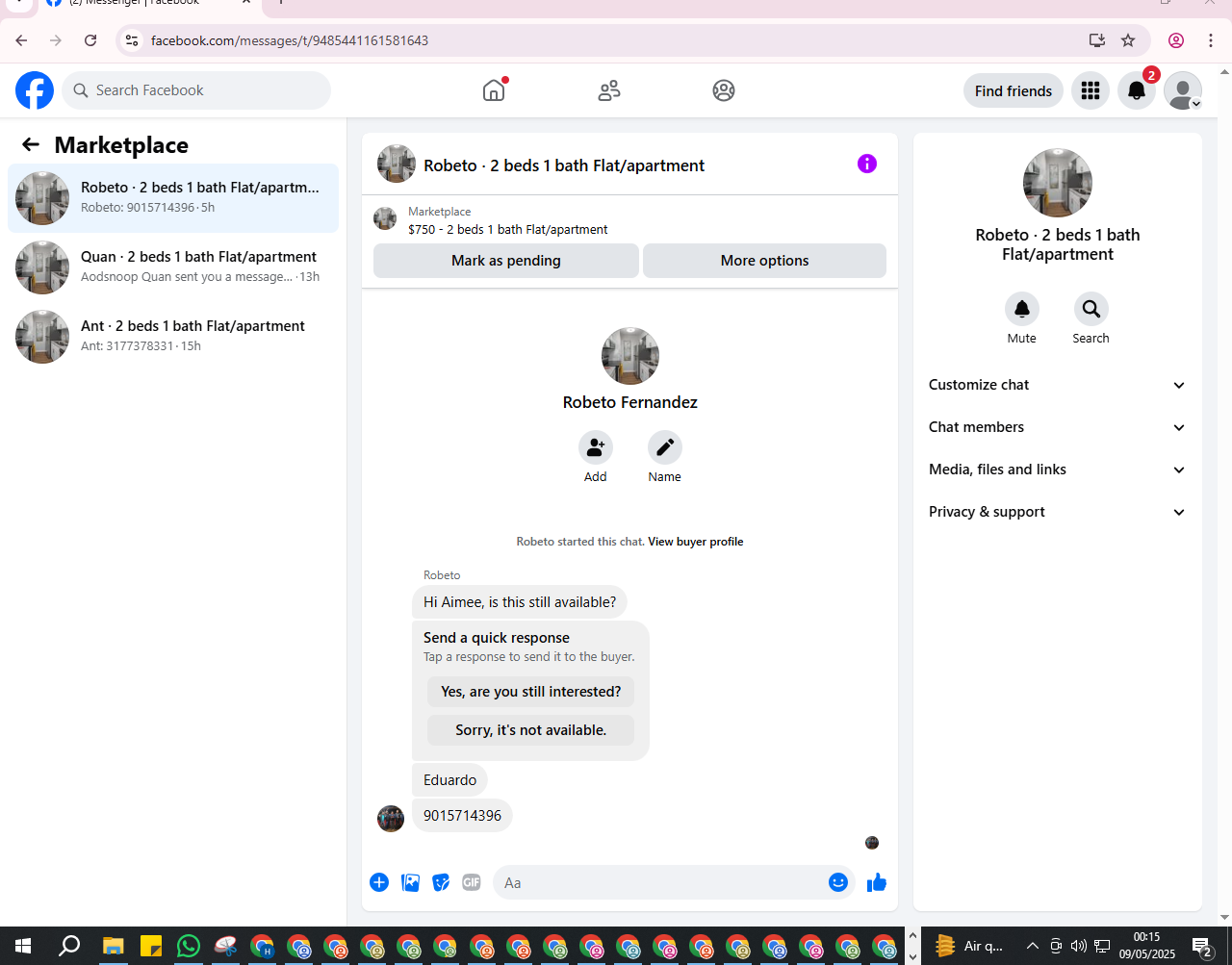The height and width of the screenshot is (965, 1232).
Task: Click the browser back arrow
Action: click(x=21, y=40)
